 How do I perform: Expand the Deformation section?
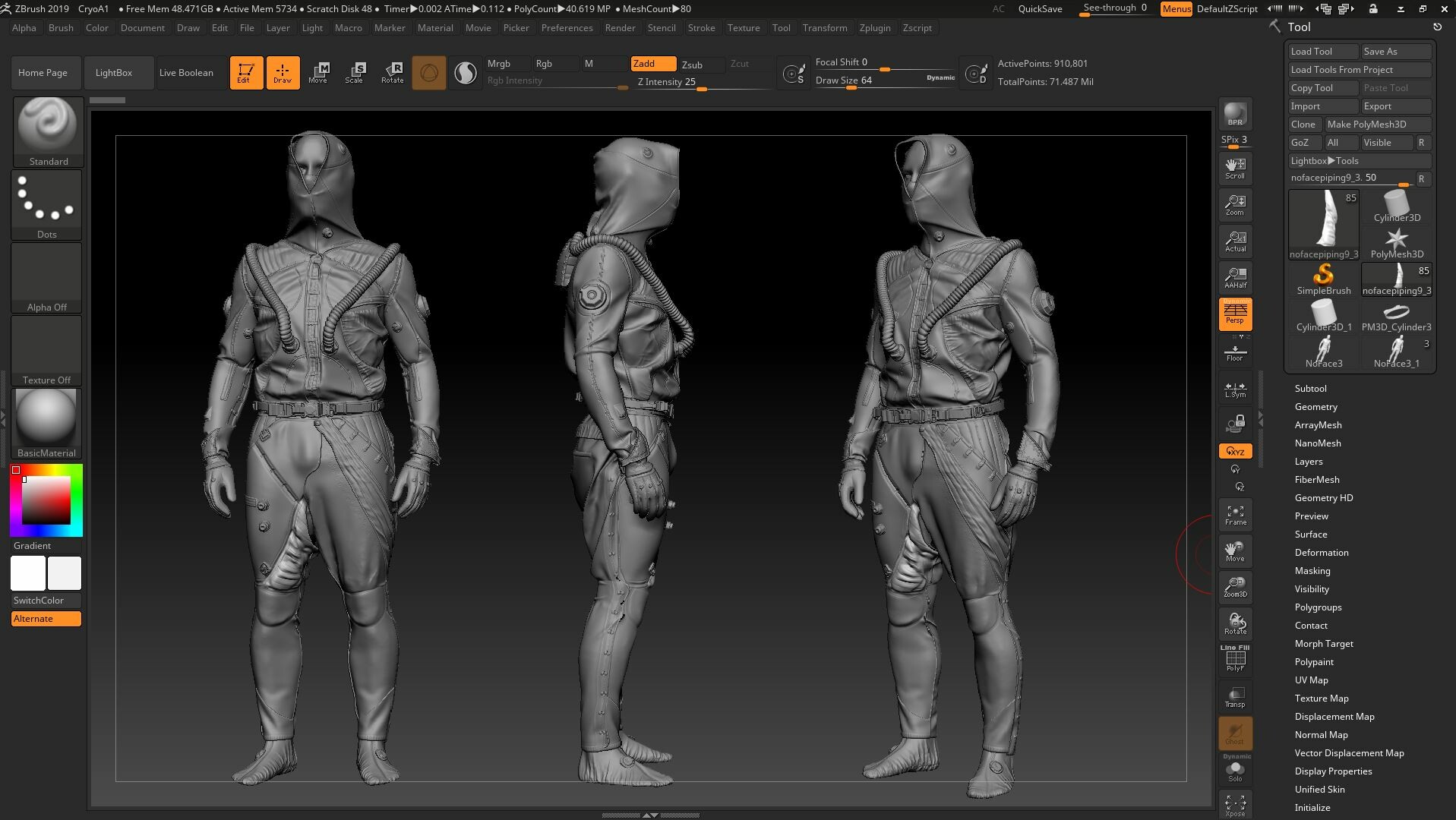click(1322, 553)
